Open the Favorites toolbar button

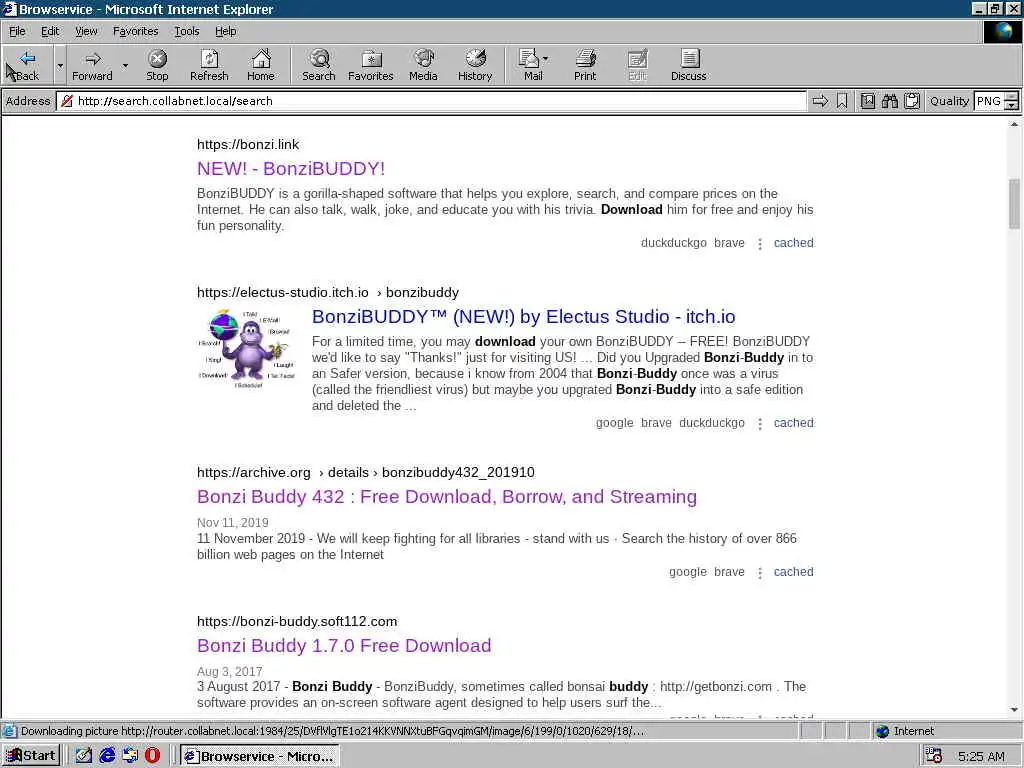pyautogui.click(x=371, y=65)
